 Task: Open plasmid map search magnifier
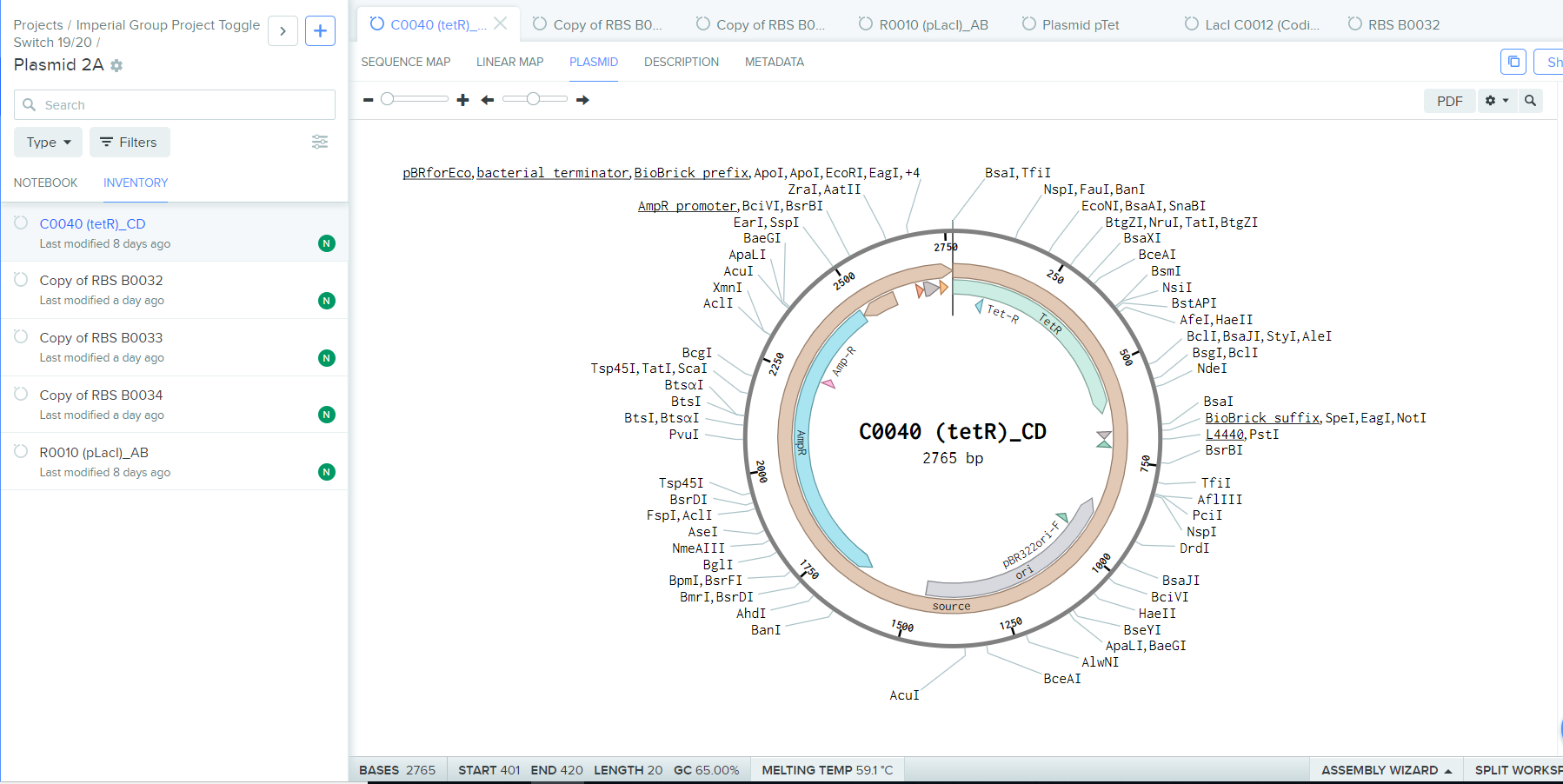point(1530,101)
